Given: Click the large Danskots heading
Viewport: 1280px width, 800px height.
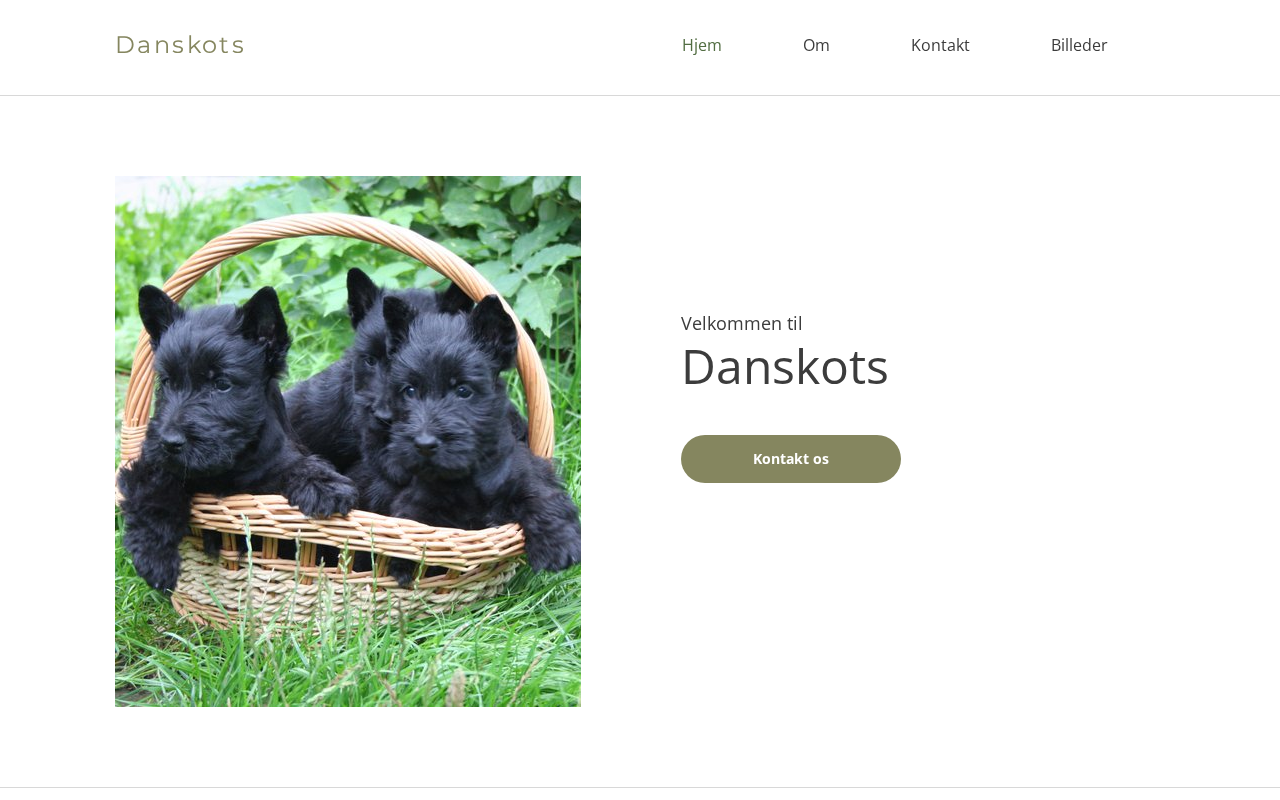Looking at the screenshot, I should (785, 367).
